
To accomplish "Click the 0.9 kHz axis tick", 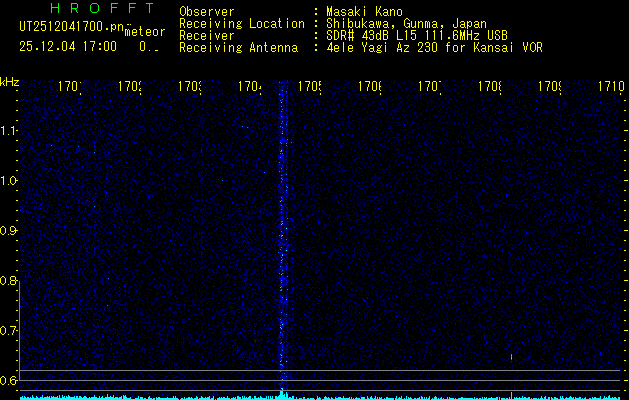I will 9,231.
